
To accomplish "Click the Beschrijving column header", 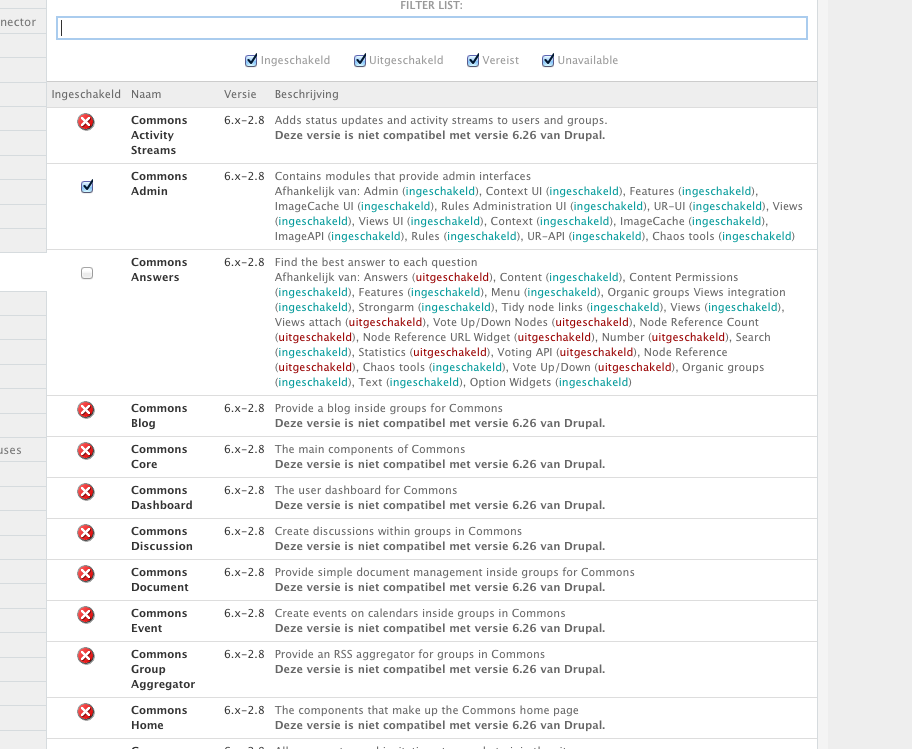I will pyautogui.click(x=307, y=94).
